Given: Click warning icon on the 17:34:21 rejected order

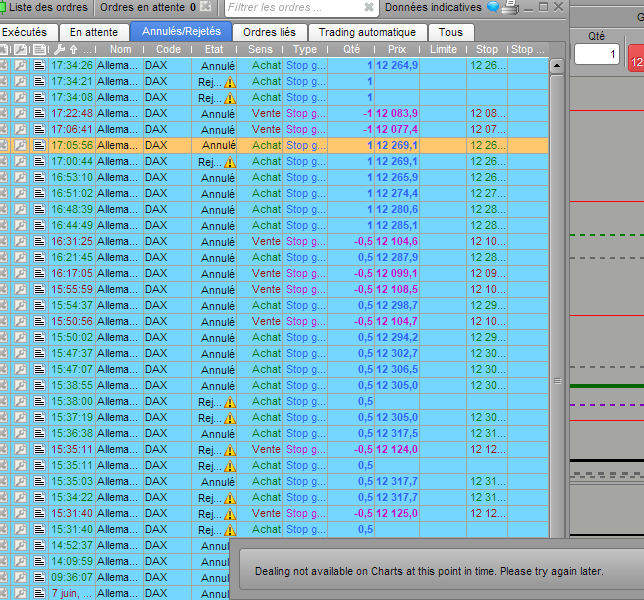Looking at the screenshot, I should [229, 82].
